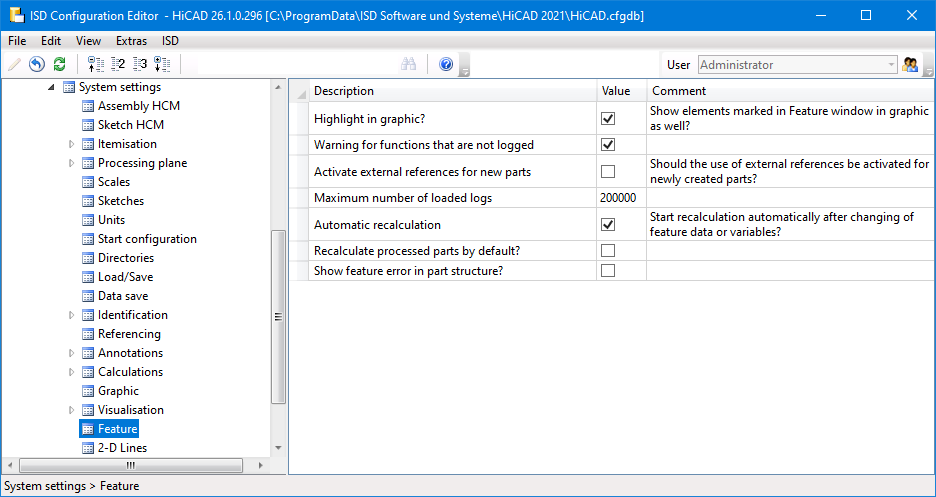Enable Activate external references for new parts

coord(608,172)
